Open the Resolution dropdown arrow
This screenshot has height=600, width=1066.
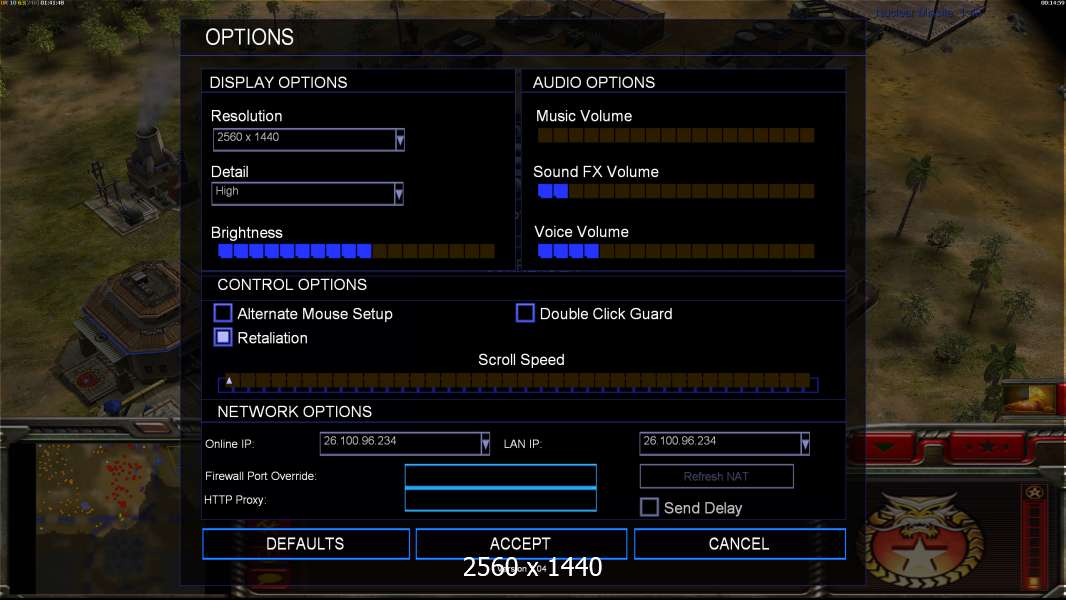click(x=400, y=140)
